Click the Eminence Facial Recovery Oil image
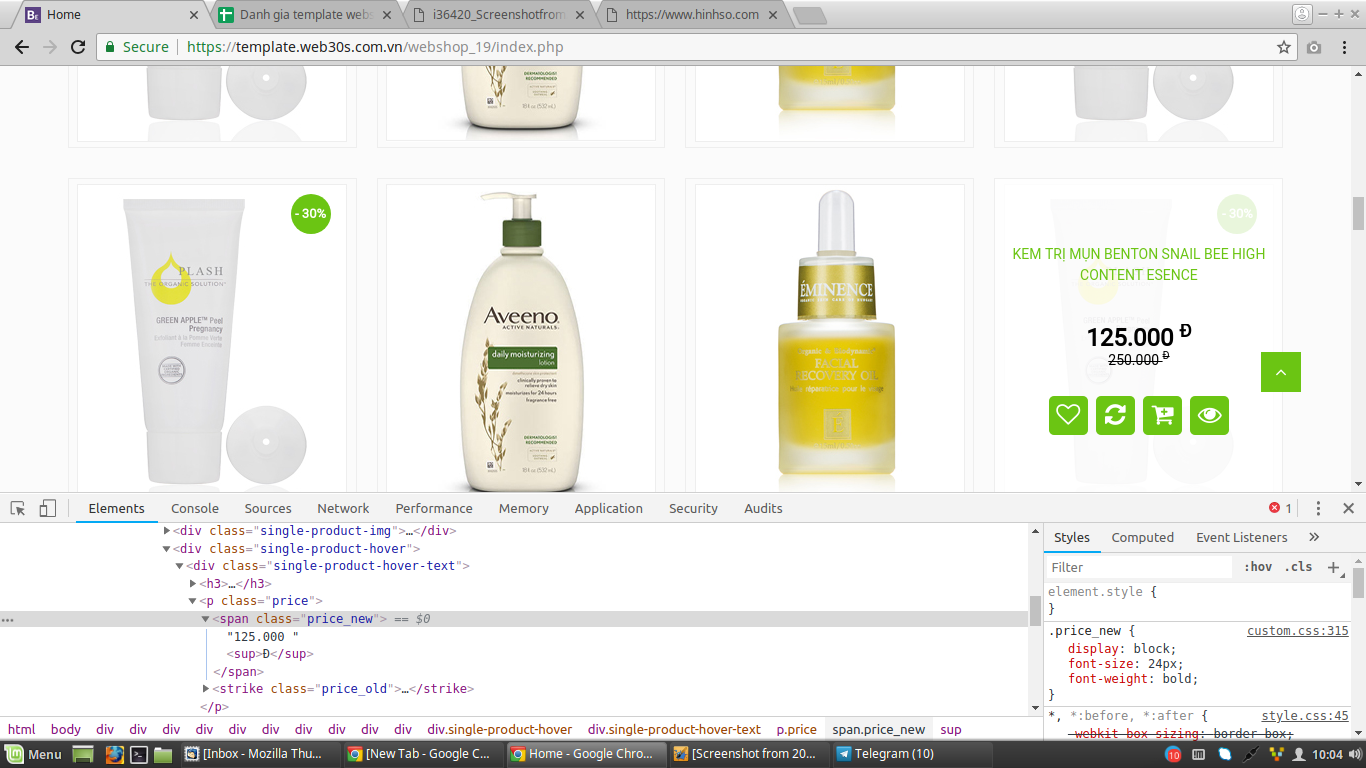The height and width of the screenshot is (768, 1366). pos(830,338)
